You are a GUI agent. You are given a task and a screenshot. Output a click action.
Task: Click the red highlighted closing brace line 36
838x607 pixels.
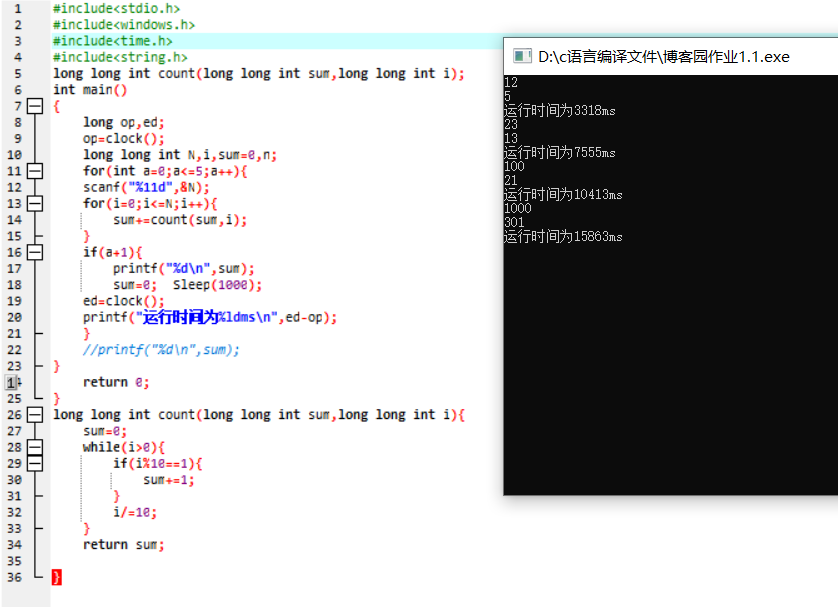point(57,577)
